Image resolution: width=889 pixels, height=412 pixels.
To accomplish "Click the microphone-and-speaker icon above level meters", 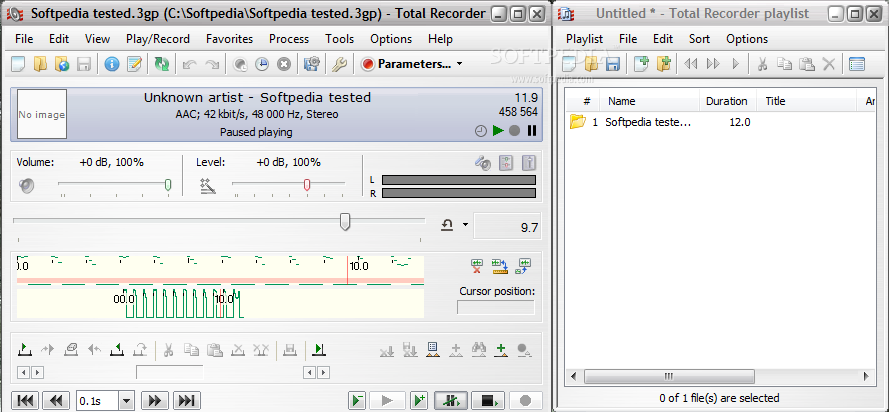I will point(482,163).
